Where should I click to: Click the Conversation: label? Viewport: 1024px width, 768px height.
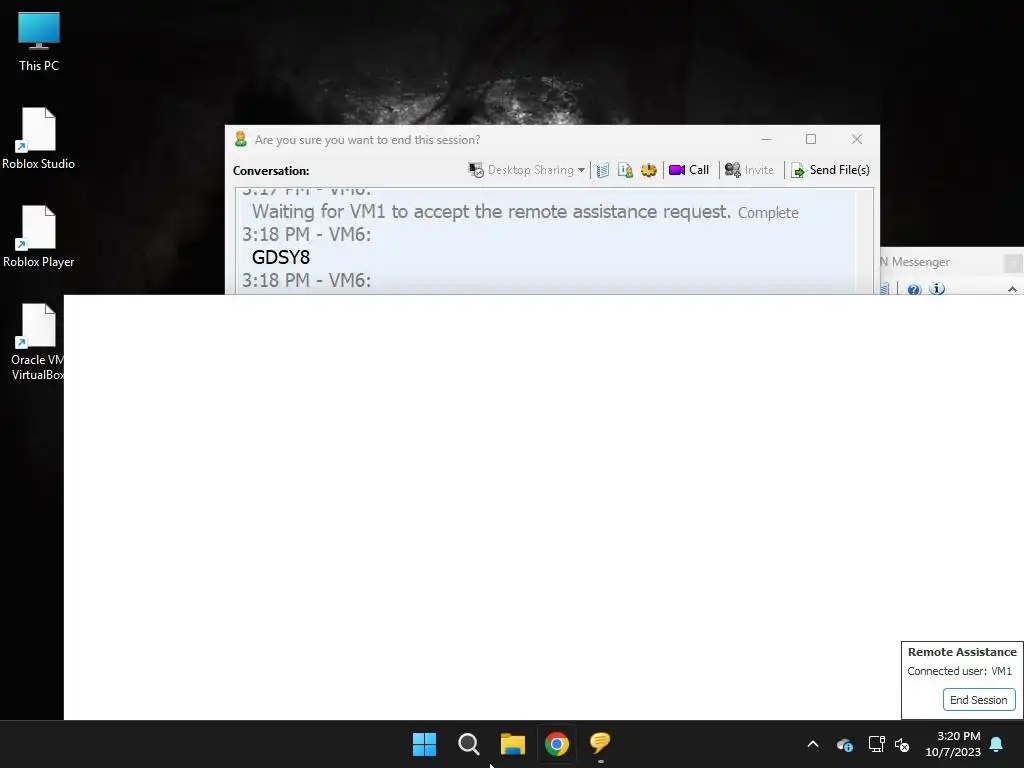[x=271, y=170]
